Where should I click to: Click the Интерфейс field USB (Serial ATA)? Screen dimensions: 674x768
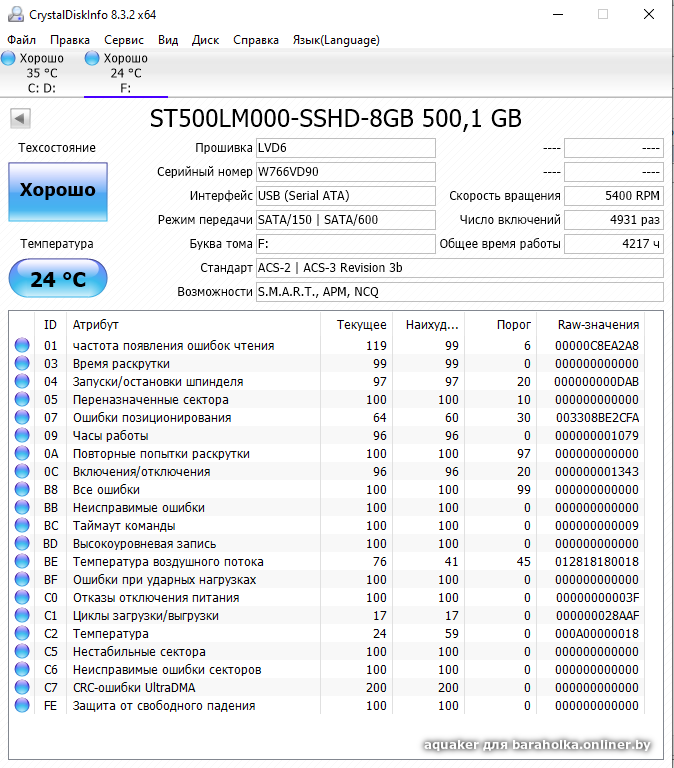point(346,196)
